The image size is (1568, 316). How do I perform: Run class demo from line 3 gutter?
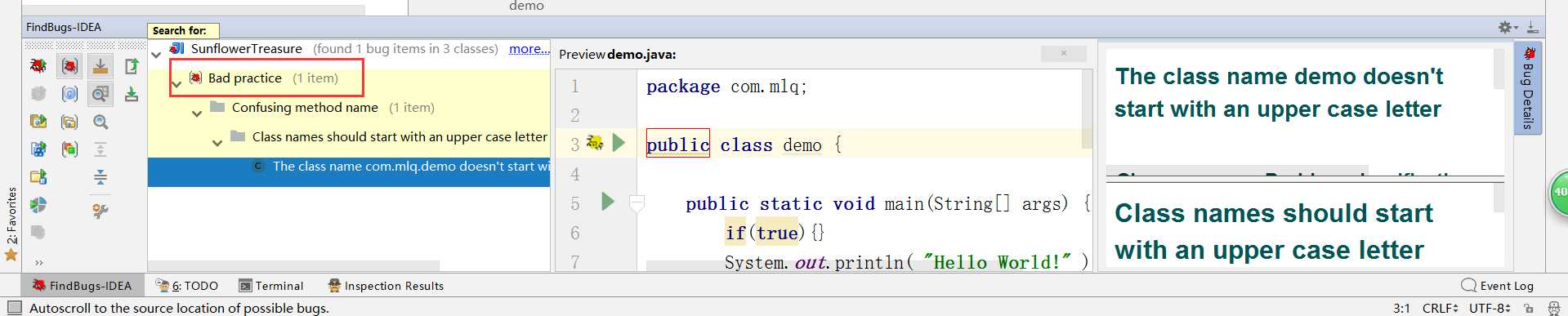[619, 143]
